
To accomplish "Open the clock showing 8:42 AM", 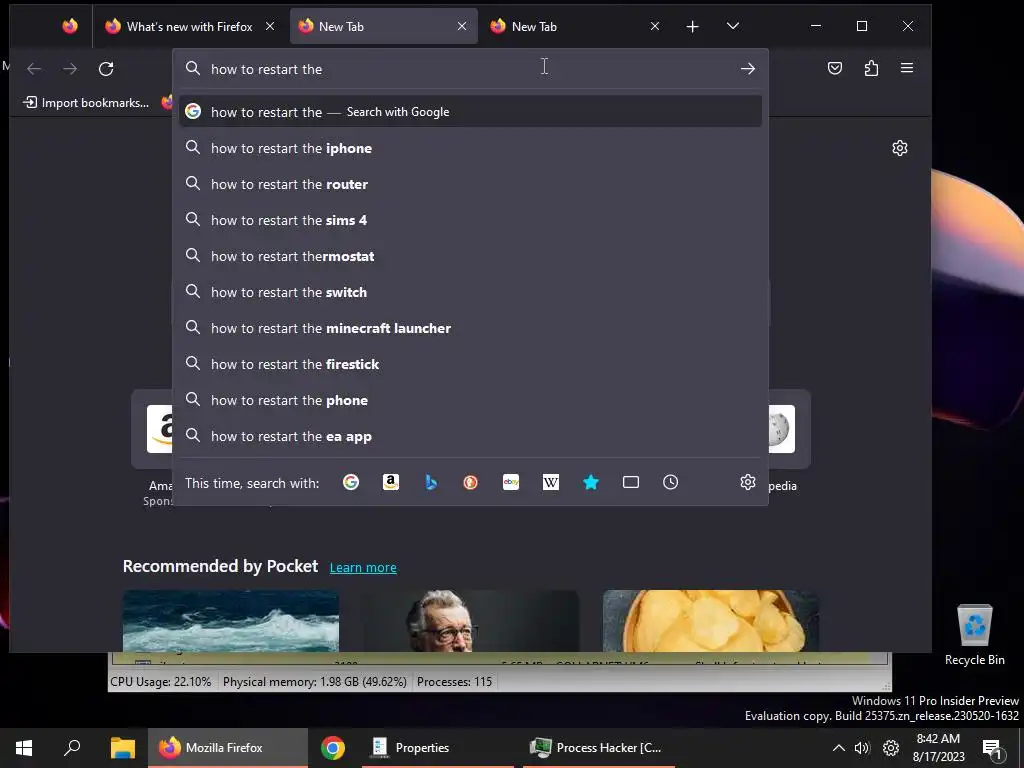I will click(938, 748).
